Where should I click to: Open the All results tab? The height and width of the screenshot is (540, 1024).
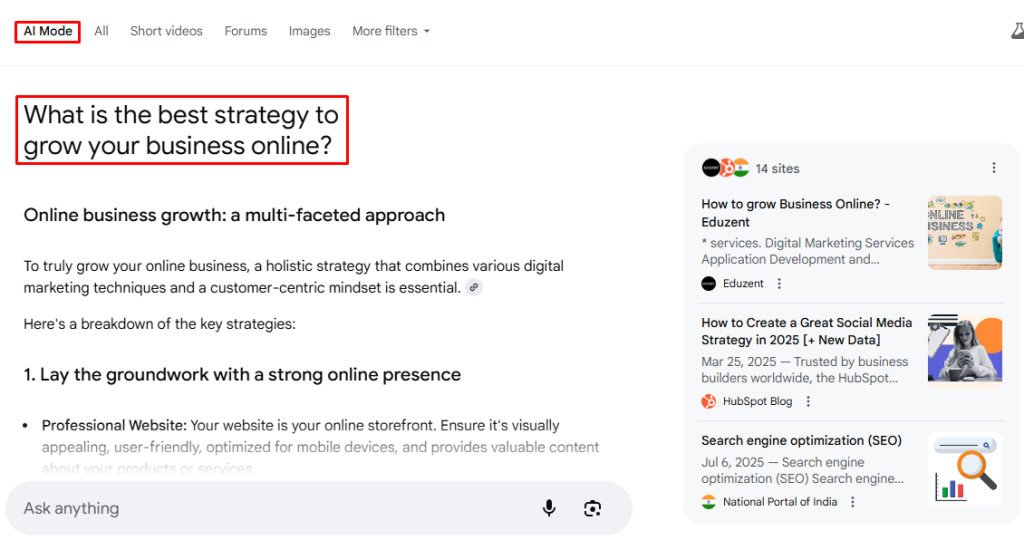101,31
